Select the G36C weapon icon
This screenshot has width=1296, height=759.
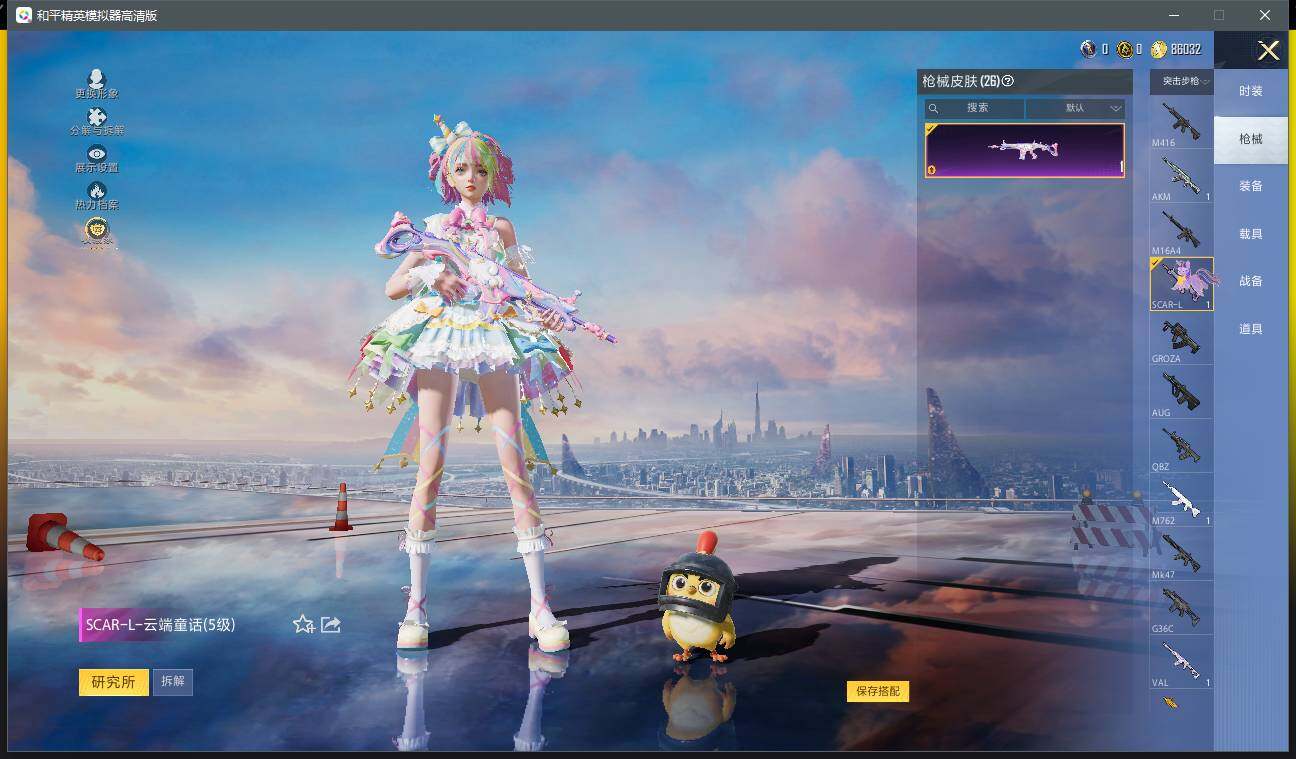pyautogui.click(x=1182, y=608)
